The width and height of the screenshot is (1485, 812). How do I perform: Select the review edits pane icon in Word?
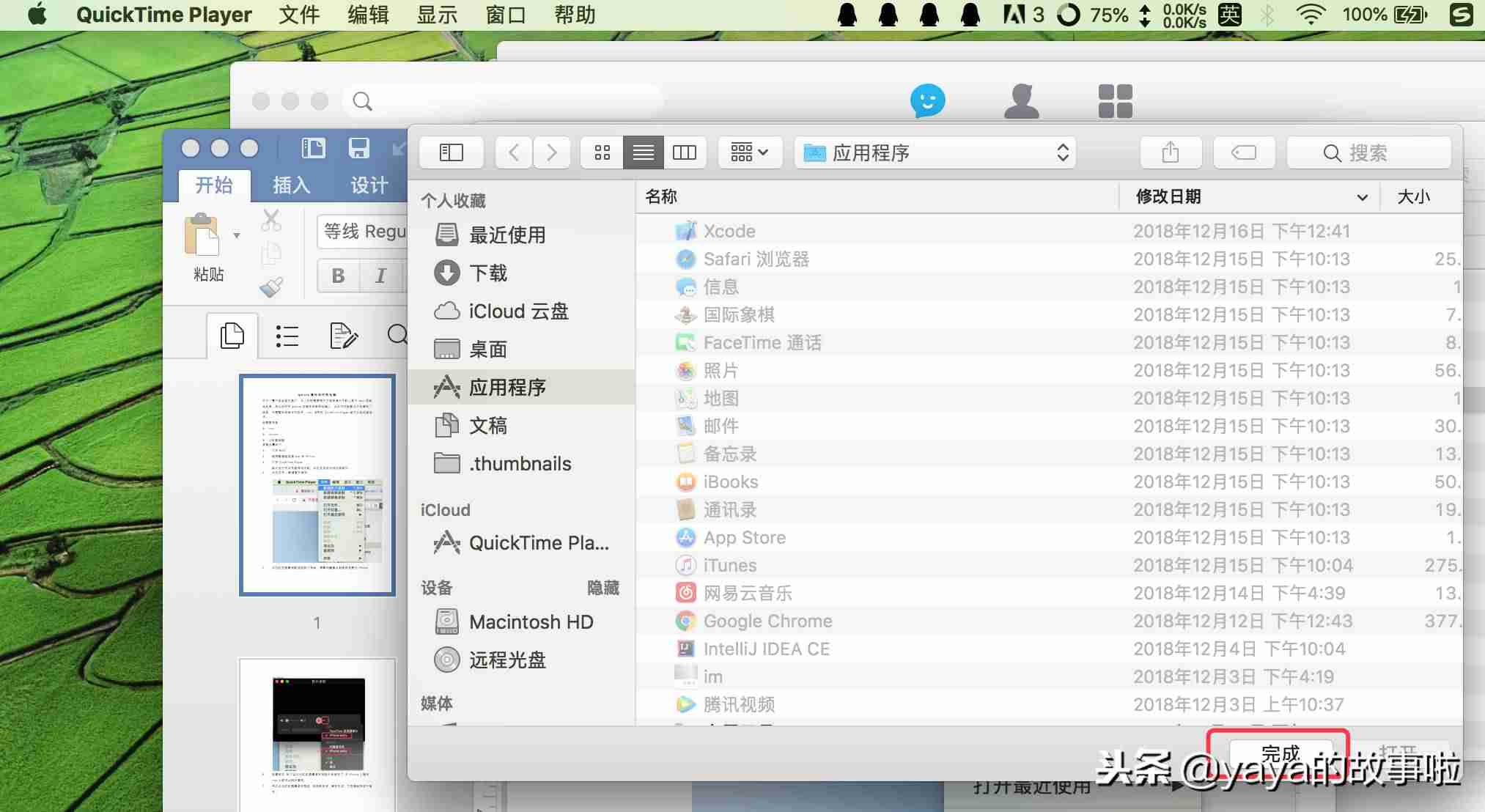click(343, 336)
